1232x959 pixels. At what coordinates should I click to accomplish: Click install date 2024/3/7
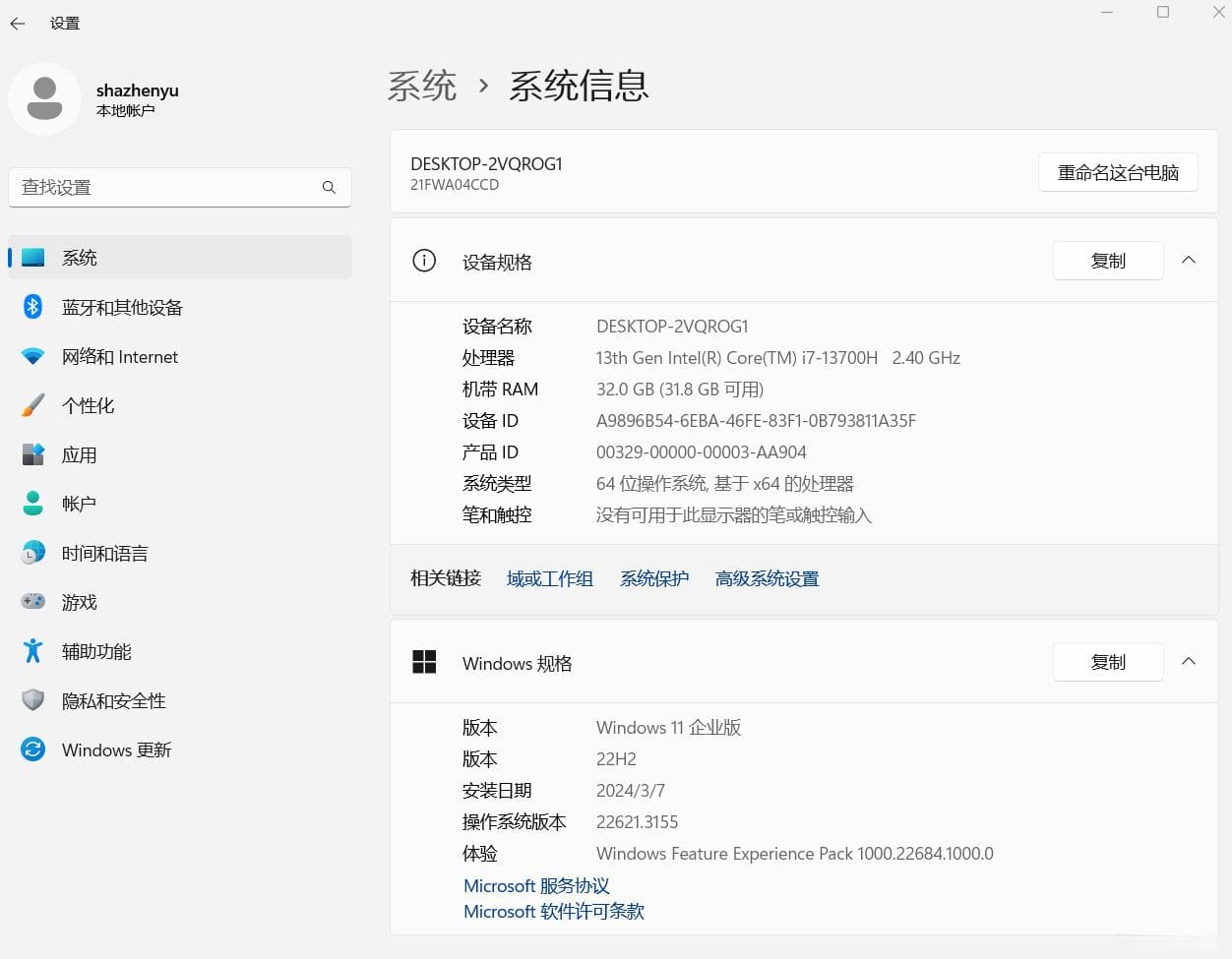(x=631, y=791)
